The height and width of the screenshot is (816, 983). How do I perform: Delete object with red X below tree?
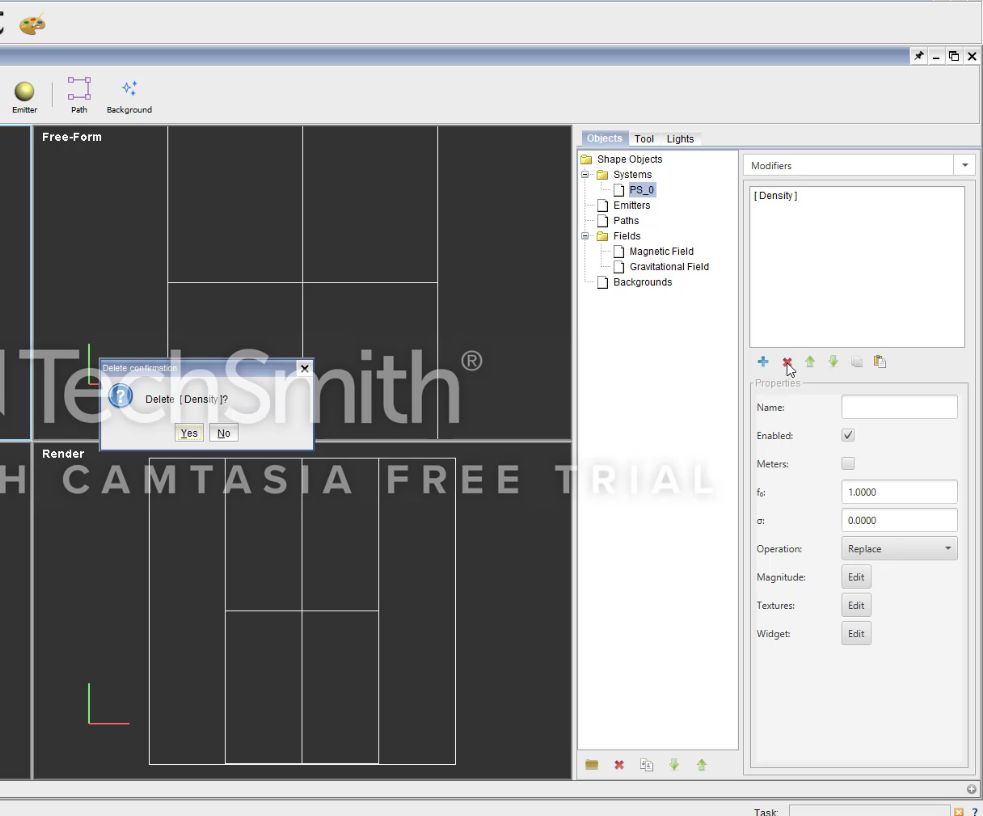[619, 765]
